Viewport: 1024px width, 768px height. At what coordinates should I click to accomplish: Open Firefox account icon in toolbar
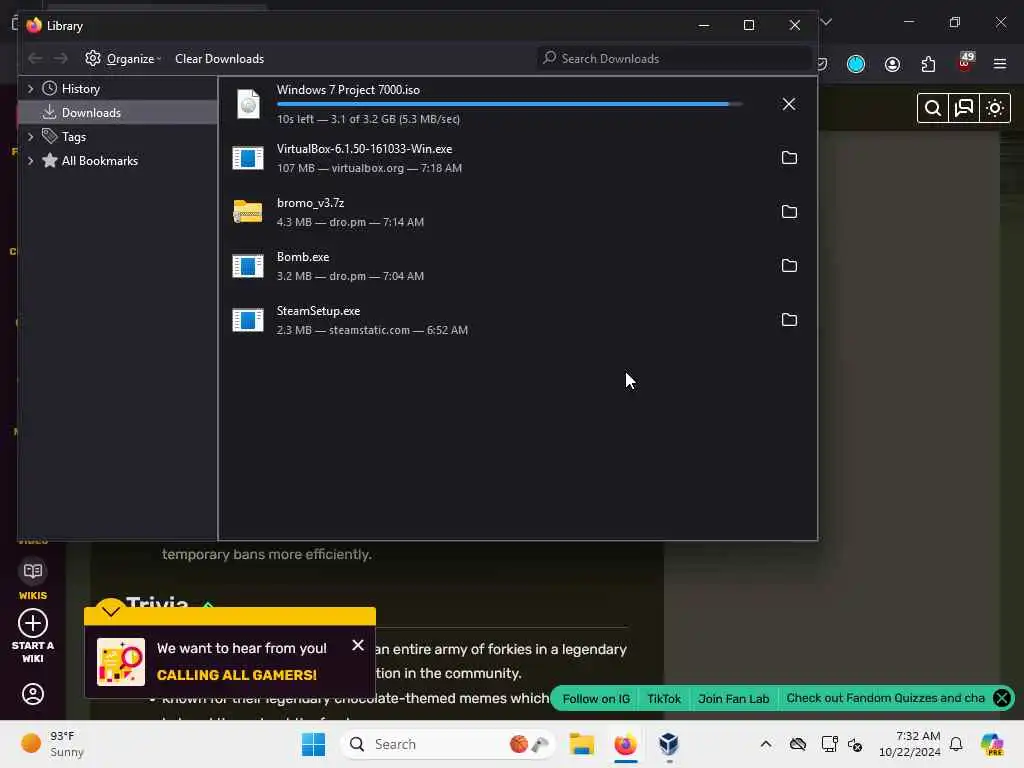point(892,64)
